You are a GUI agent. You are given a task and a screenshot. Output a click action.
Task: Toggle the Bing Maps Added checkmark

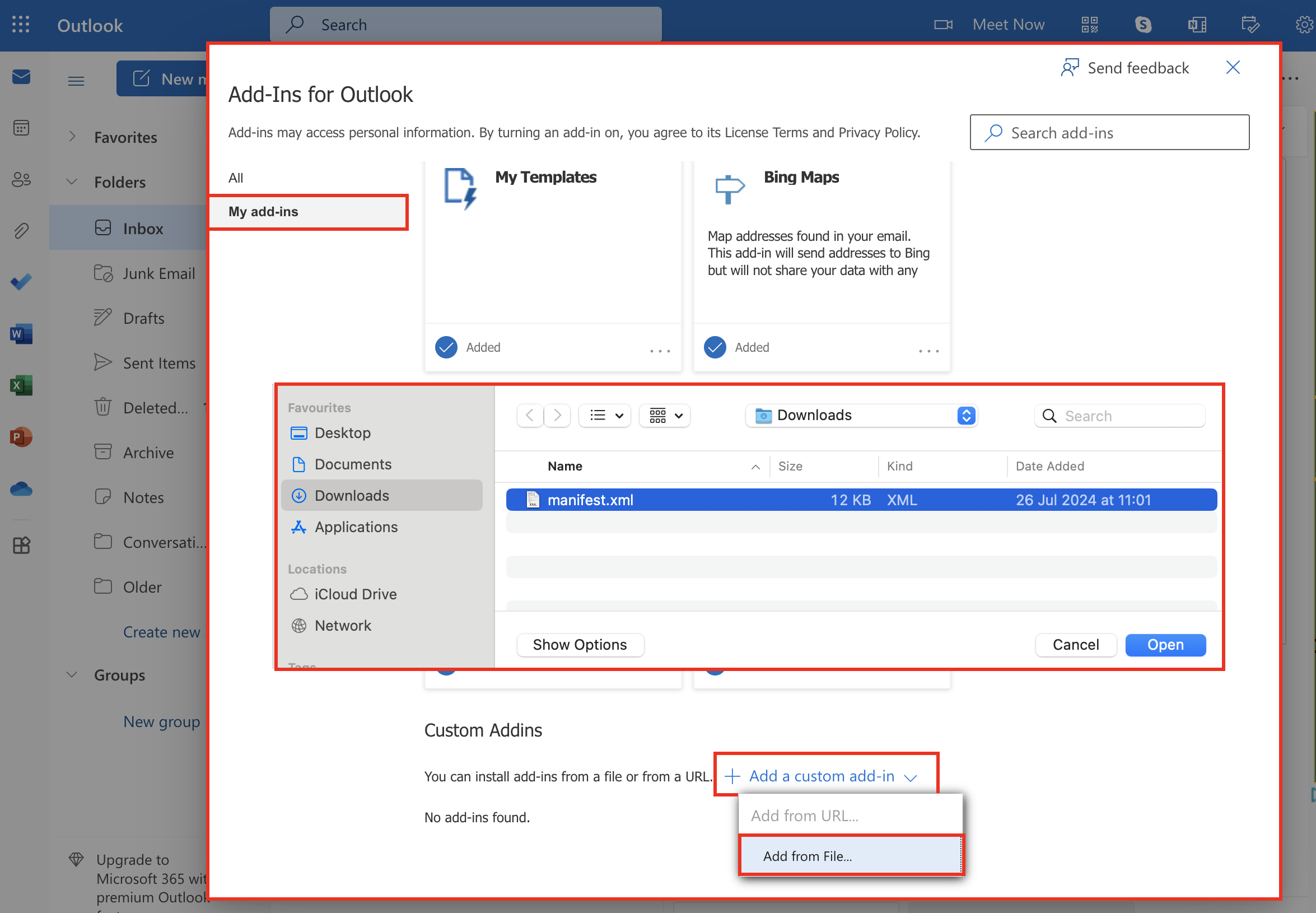coord(715,347)
